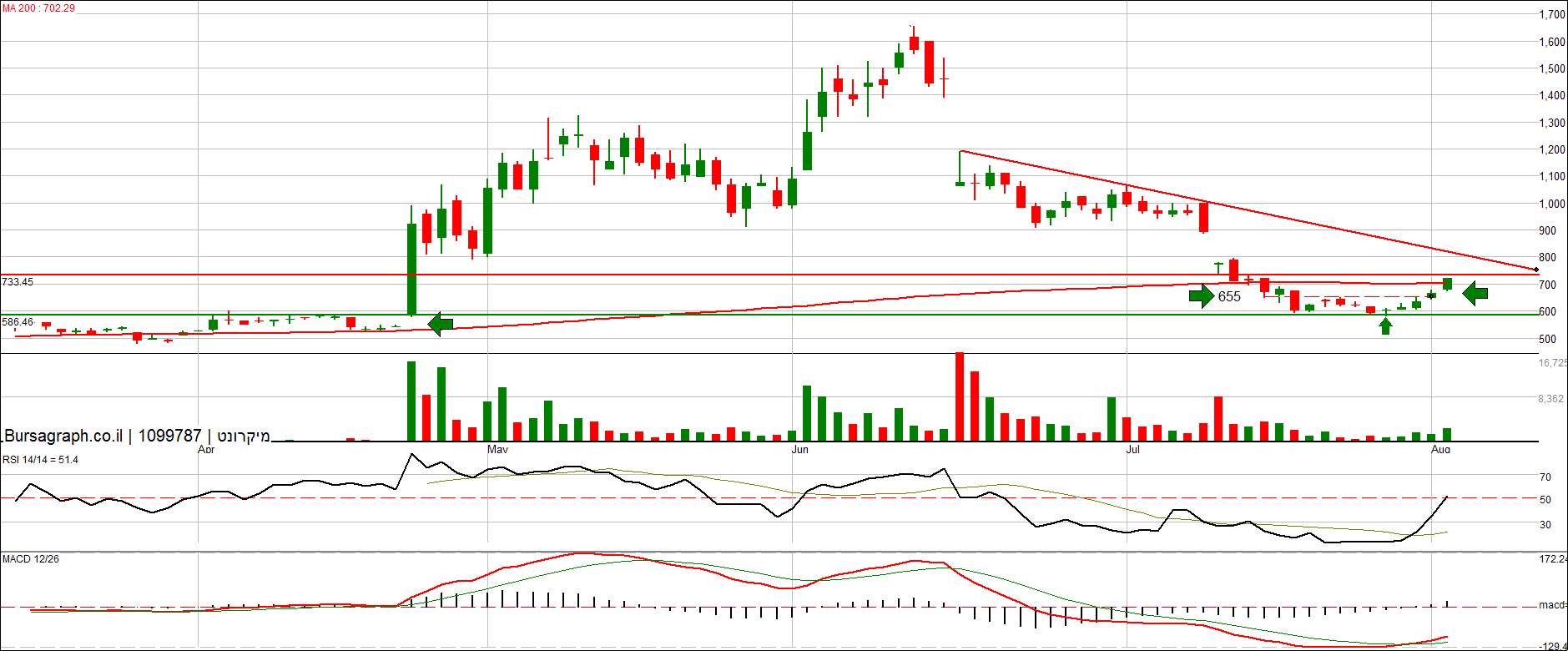The width and height of the screenshot is (1568, 651).
Task: Click the 655 price annotation
Action: [x=1229, y=297]
